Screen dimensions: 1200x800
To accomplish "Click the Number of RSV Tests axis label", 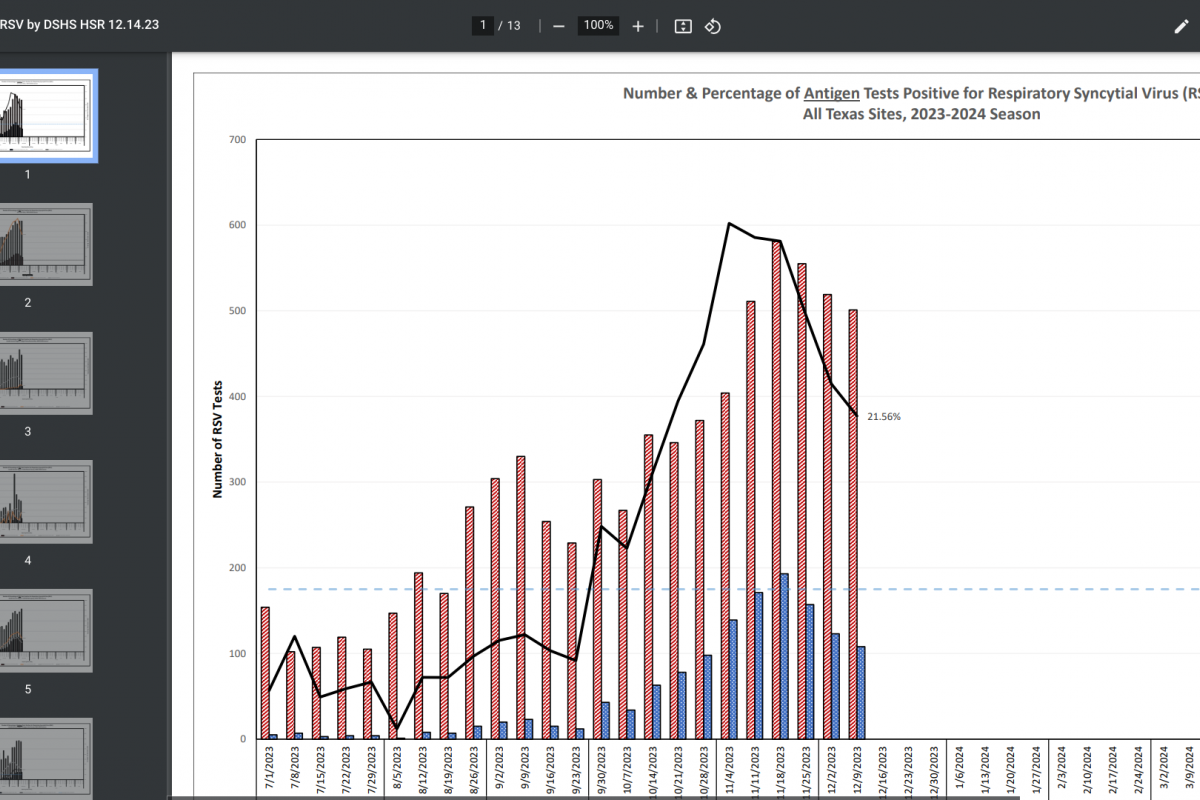I will [x=216, y=440].
